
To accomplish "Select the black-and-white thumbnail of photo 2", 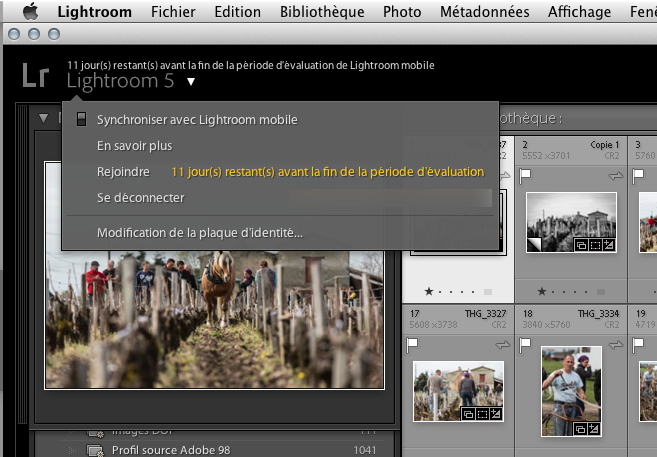I will tap(571, 222).
